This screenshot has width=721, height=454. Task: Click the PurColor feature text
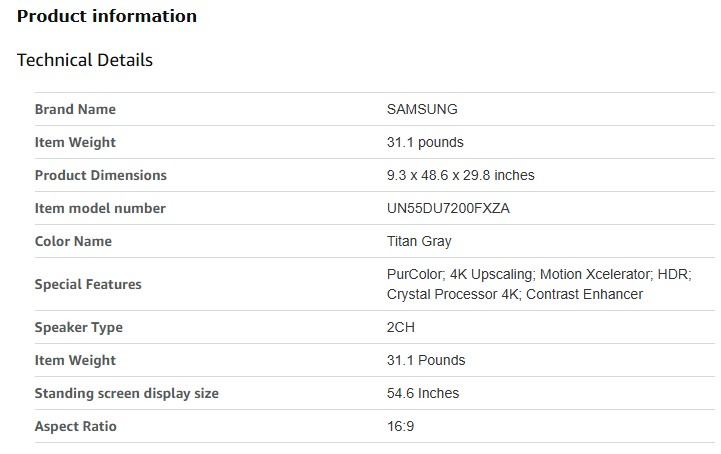click(x=414, y=273)
